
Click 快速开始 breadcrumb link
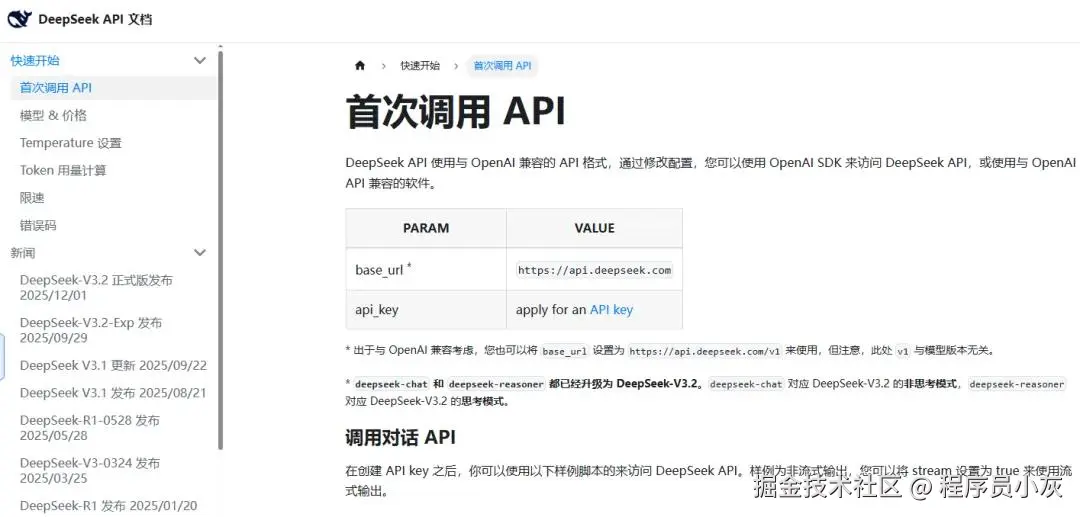[x=420, y=66]
